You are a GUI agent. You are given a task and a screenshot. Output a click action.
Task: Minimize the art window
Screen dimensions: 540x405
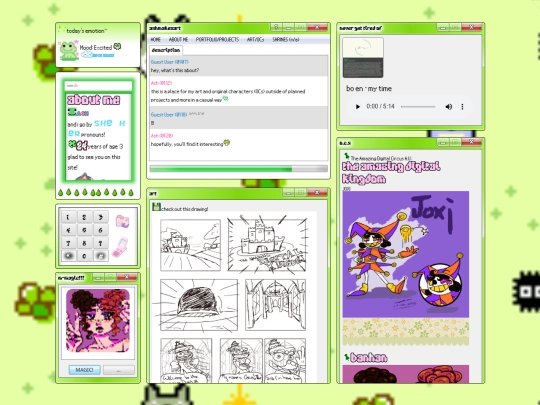(x=288, y=193)
